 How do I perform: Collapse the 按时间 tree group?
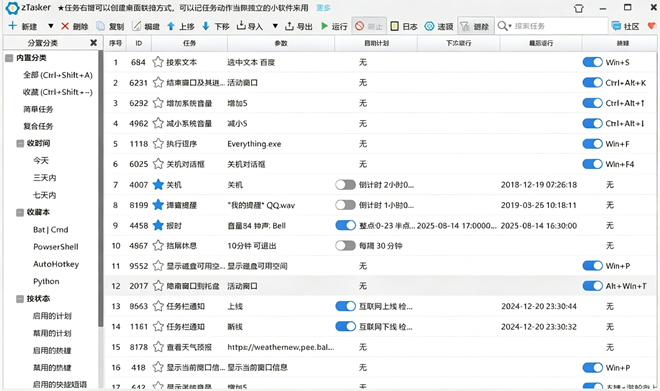click(x=20, y=144)
